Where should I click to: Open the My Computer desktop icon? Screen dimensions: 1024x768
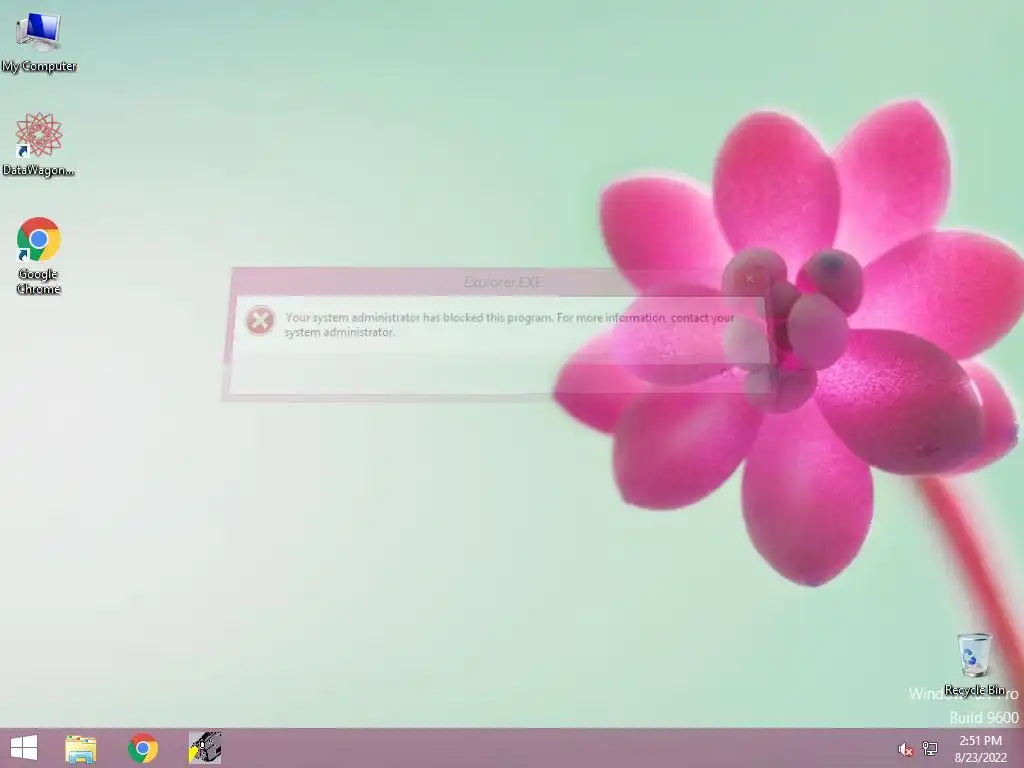(x=39, y=41)
